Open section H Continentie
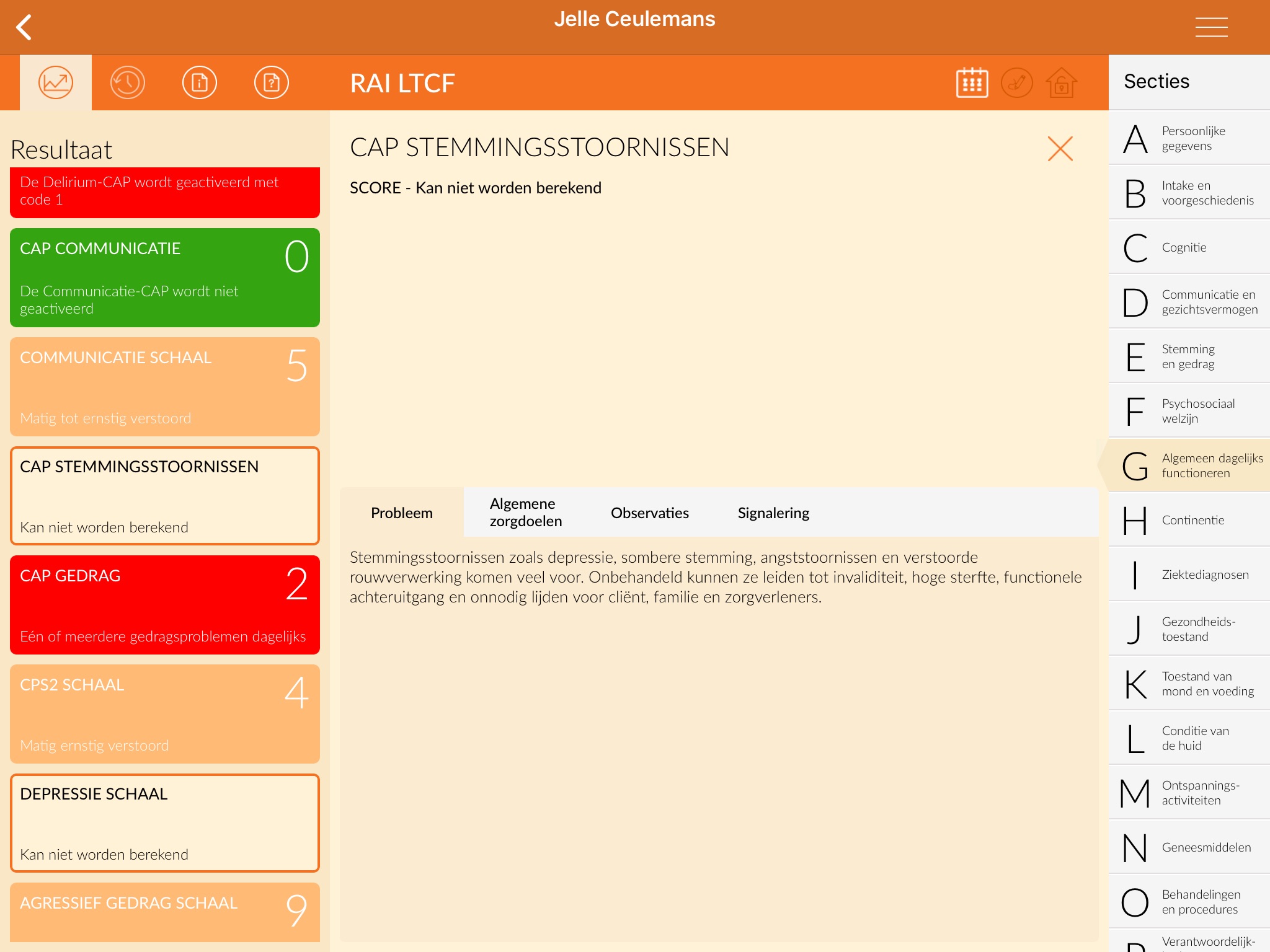The height and width of the screenshot is (952, 1270). pos(1189,520)
